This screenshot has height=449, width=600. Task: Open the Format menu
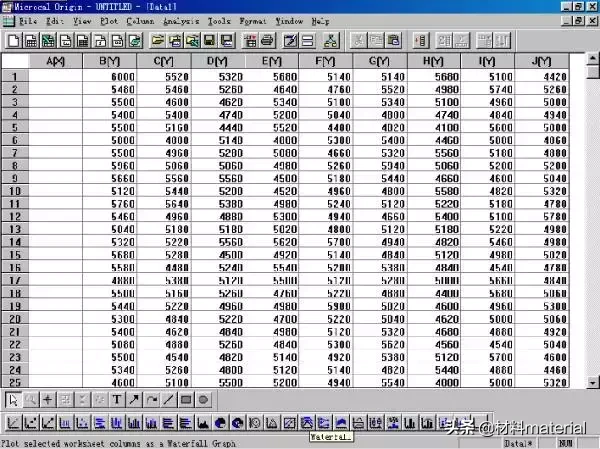253,21
